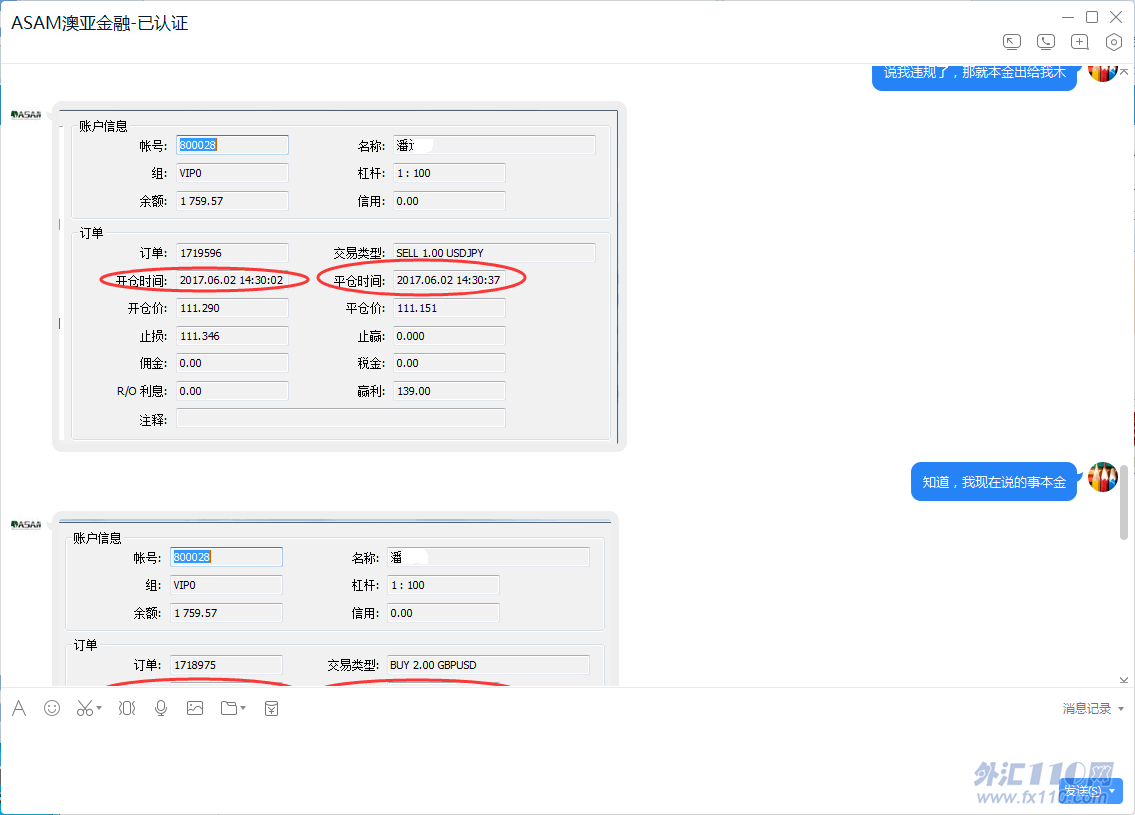Viewport: 1135px width, 815px height.
Task: Open the font formatting tool
Action: [20, 708]
